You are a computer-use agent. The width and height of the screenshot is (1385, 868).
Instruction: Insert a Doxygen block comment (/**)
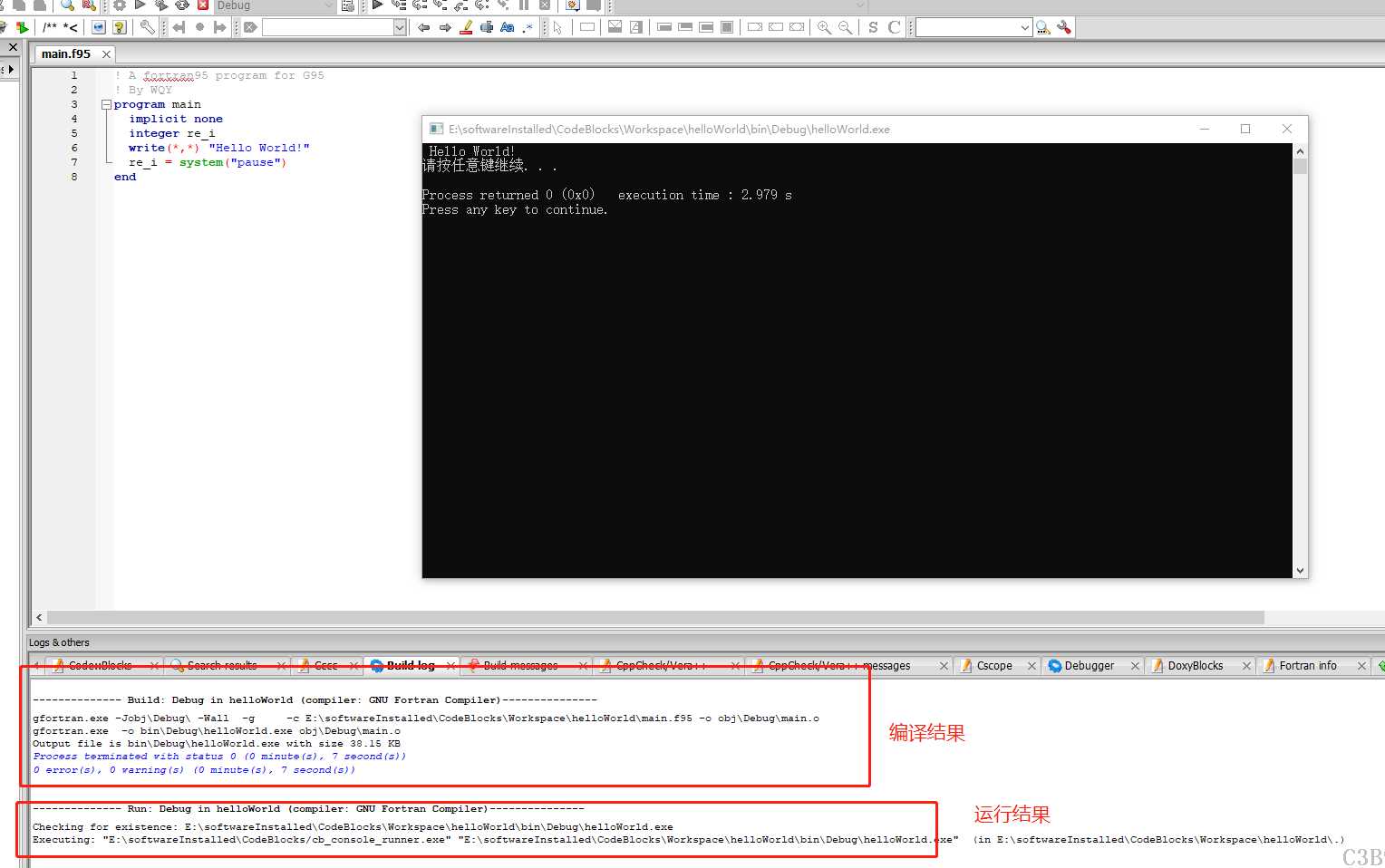pos(50,27)
